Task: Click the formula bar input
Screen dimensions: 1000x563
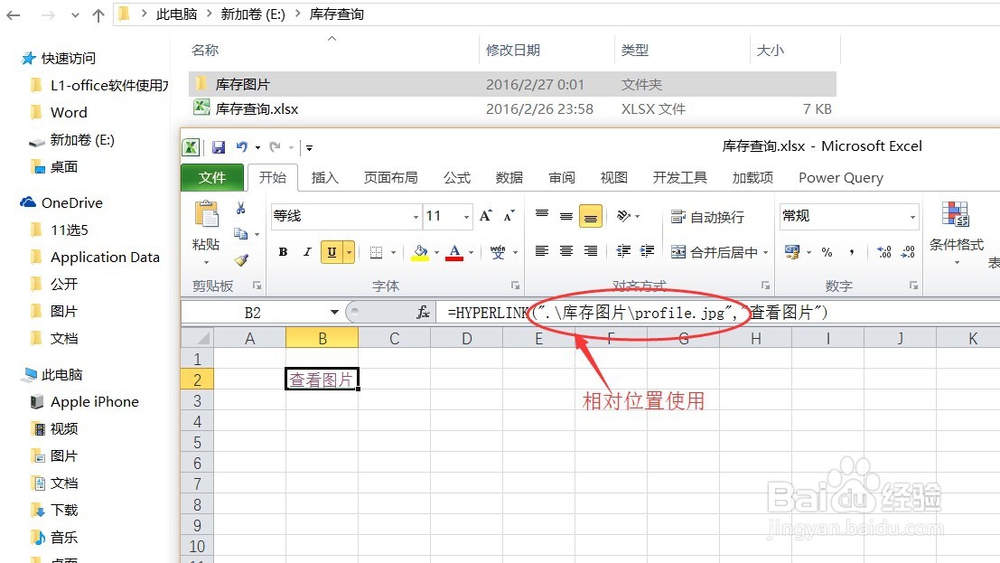Action: pos(717,312)
